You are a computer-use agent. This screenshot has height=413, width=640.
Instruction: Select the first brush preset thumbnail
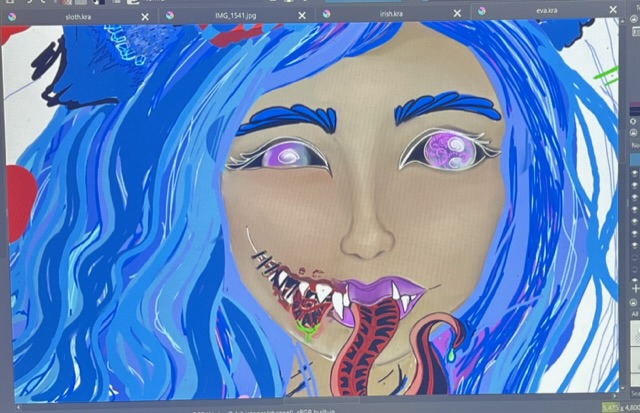click(634, 335)
